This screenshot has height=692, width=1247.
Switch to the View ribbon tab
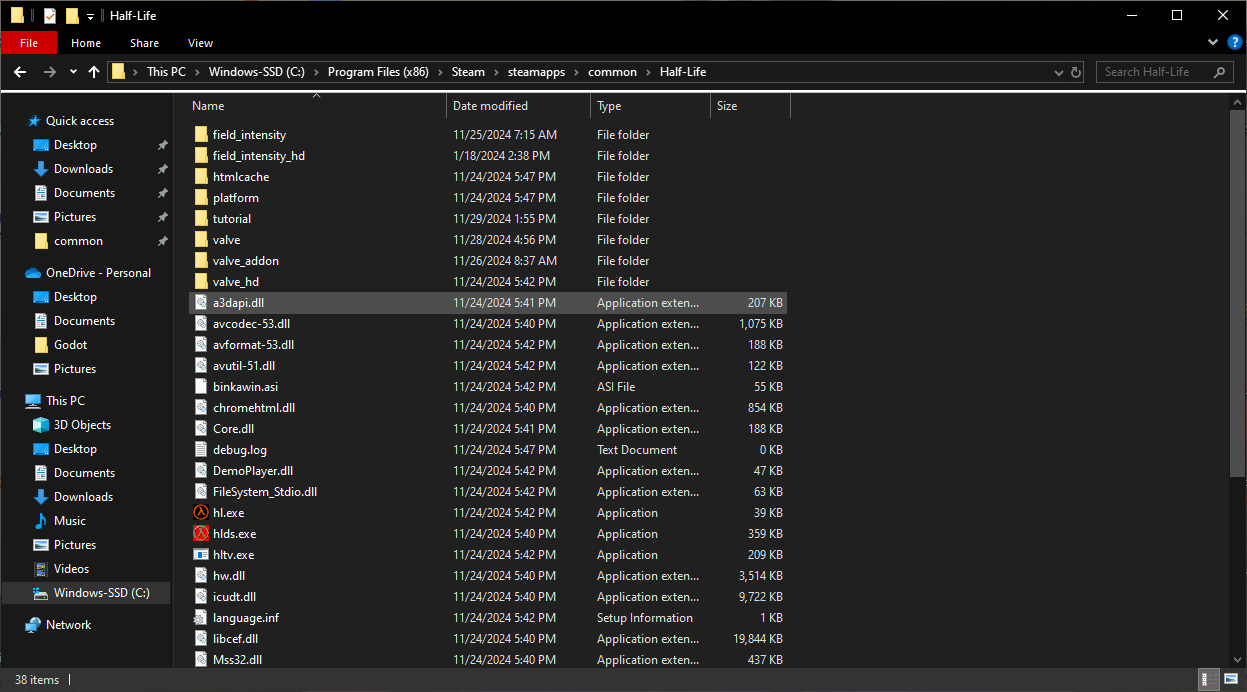click(x=200, y=43)
